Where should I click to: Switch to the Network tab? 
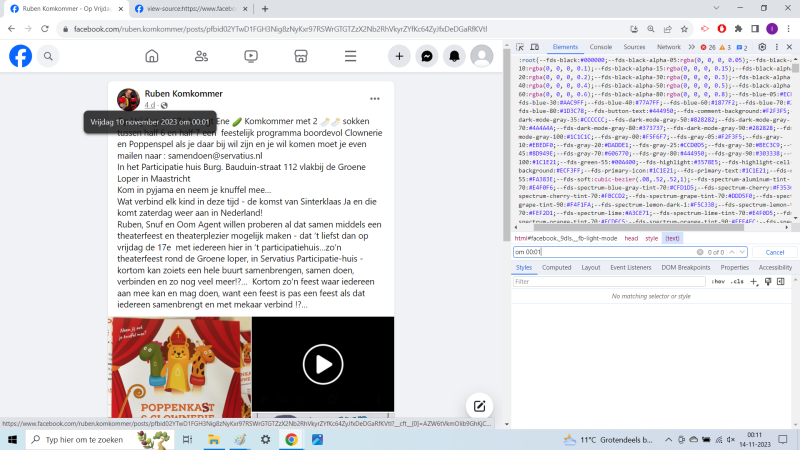[x=668, y=47]
